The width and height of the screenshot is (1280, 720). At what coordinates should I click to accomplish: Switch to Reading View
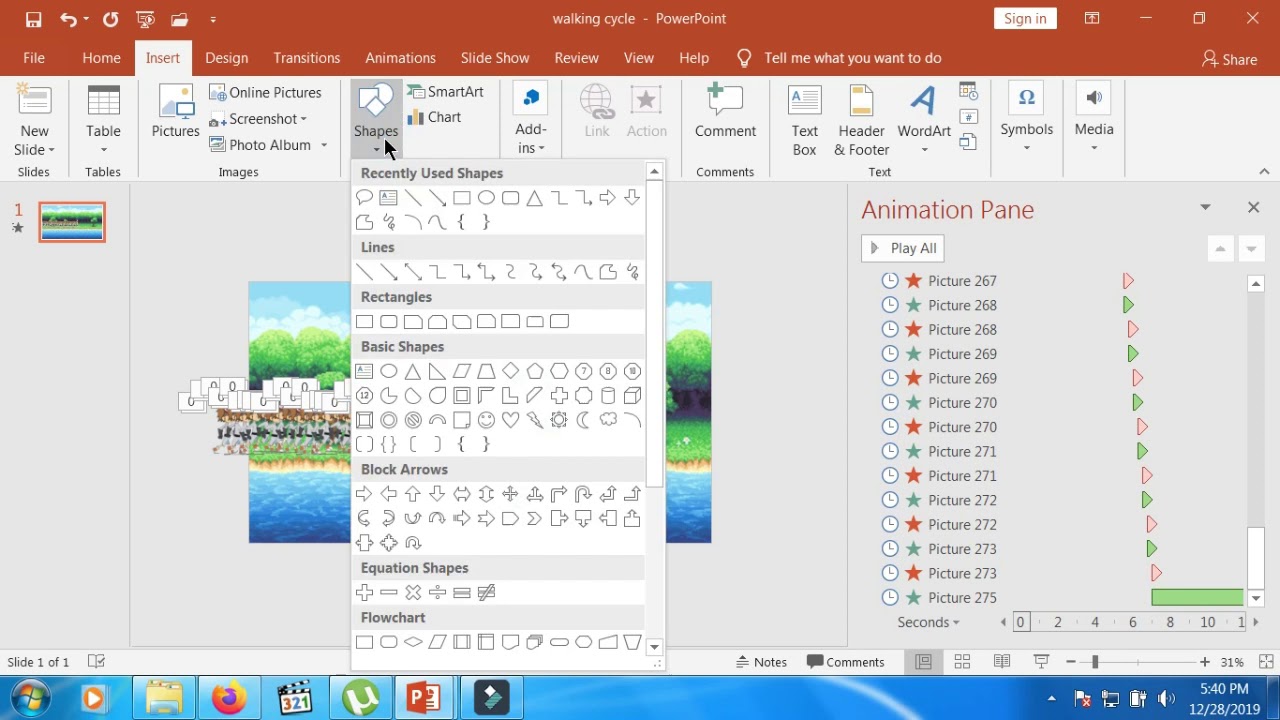[1001, 662]
